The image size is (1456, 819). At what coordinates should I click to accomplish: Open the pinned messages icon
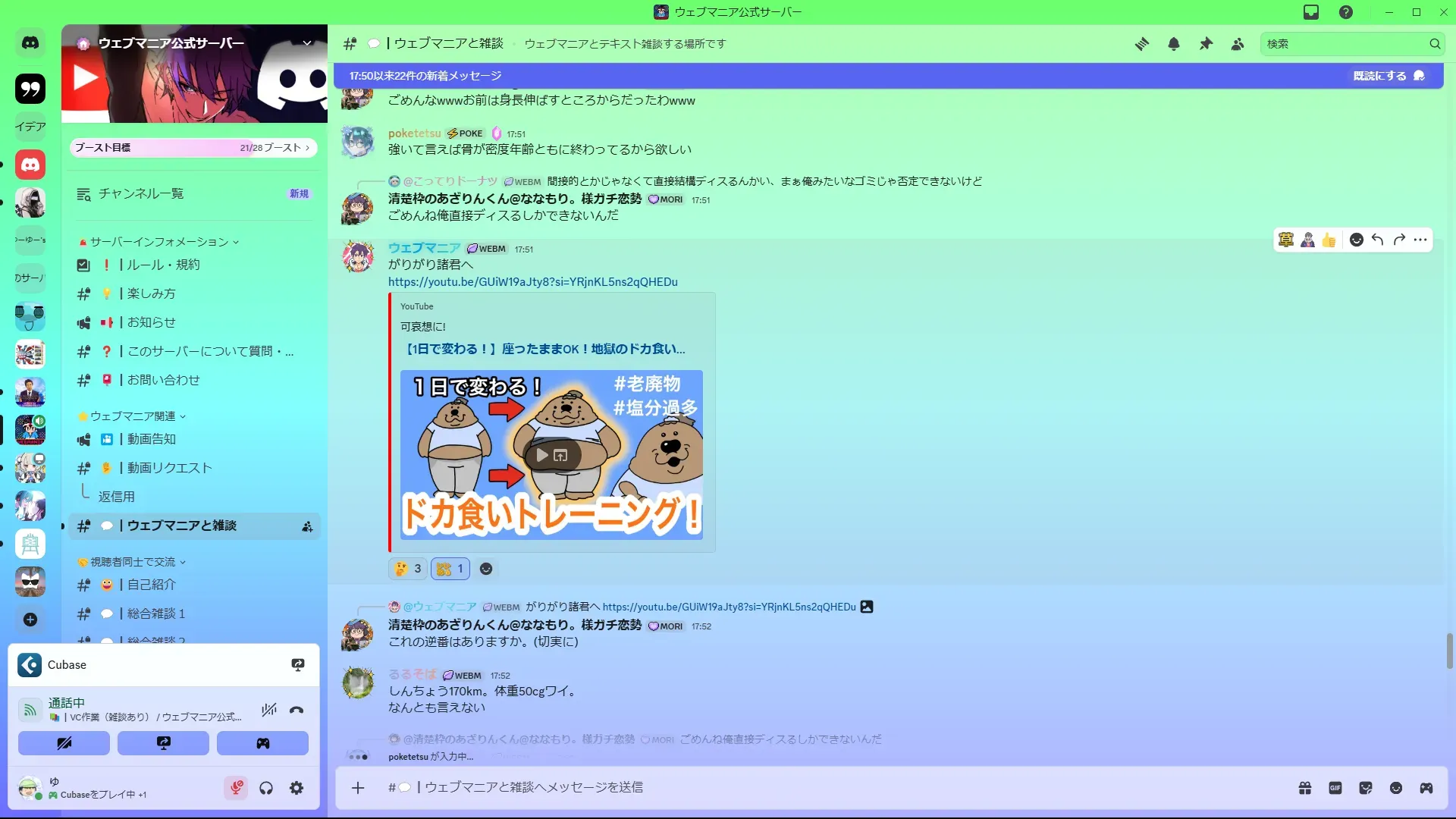pyautogui.click(x=1206, y=44)
